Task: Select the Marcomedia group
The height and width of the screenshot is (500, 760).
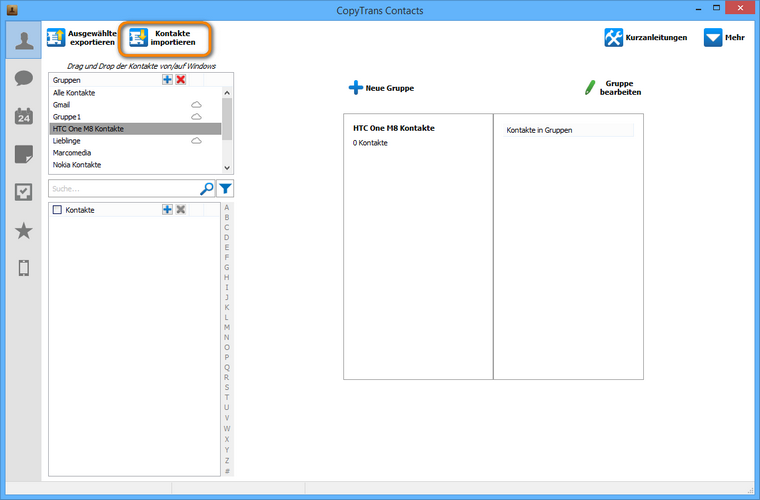Action: pos(135,153)
